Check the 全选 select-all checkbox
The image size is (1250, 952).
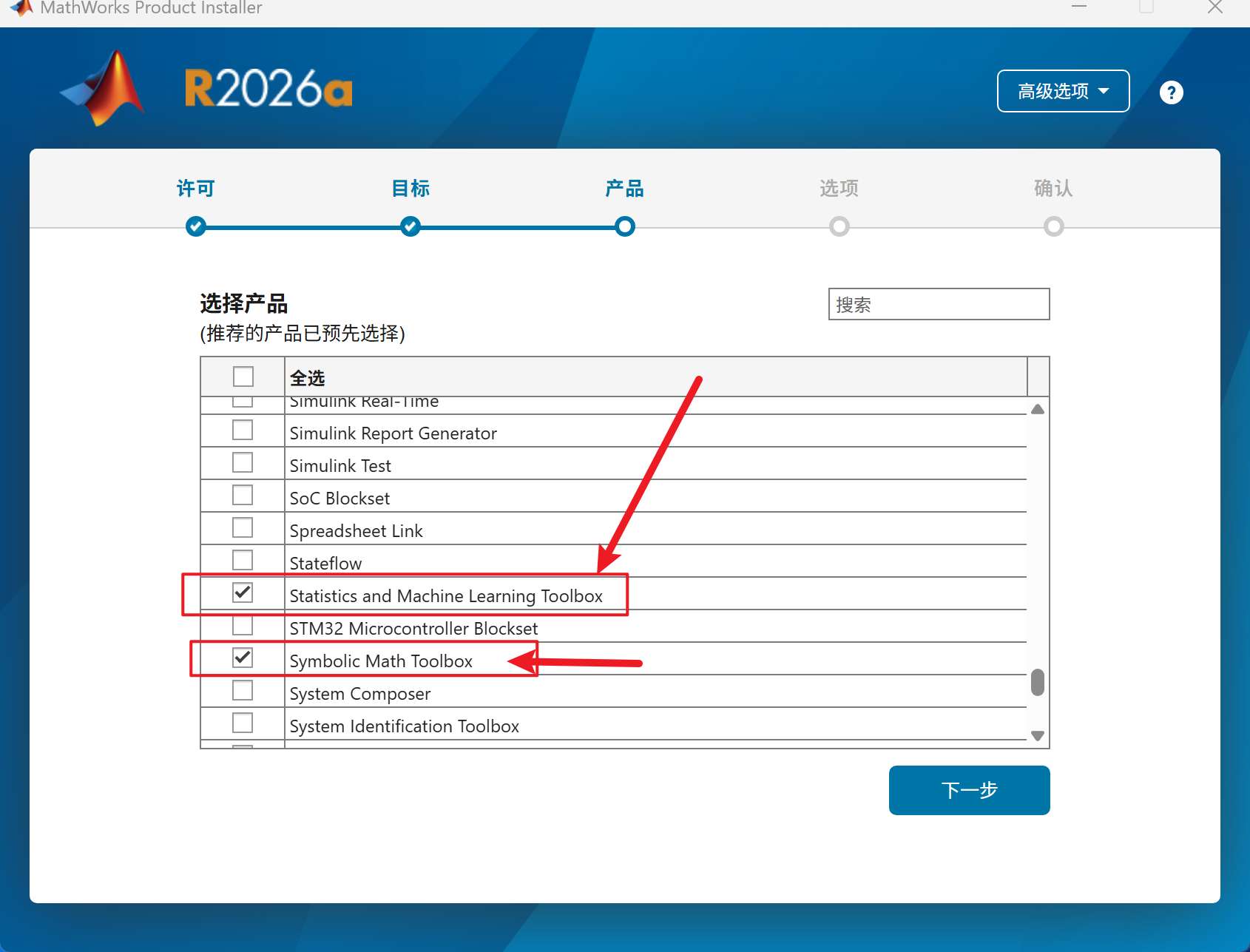tap(243, 377)
